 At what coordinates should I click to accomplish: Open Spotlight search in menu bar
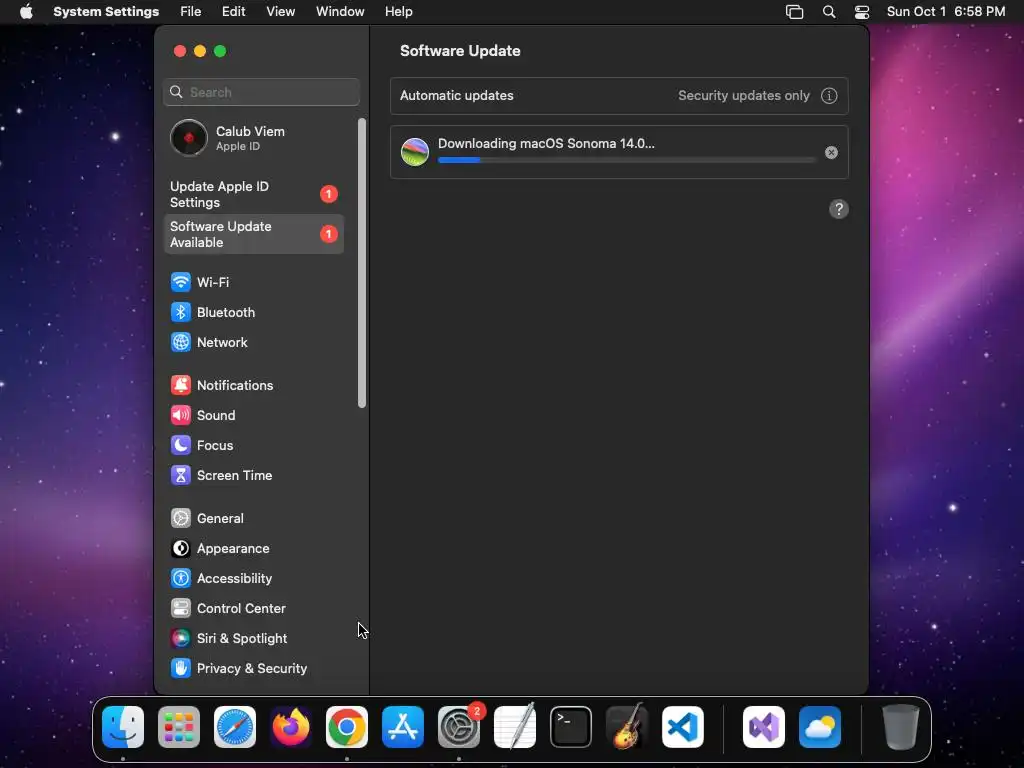pyautogui.click(x=829, y=12)
